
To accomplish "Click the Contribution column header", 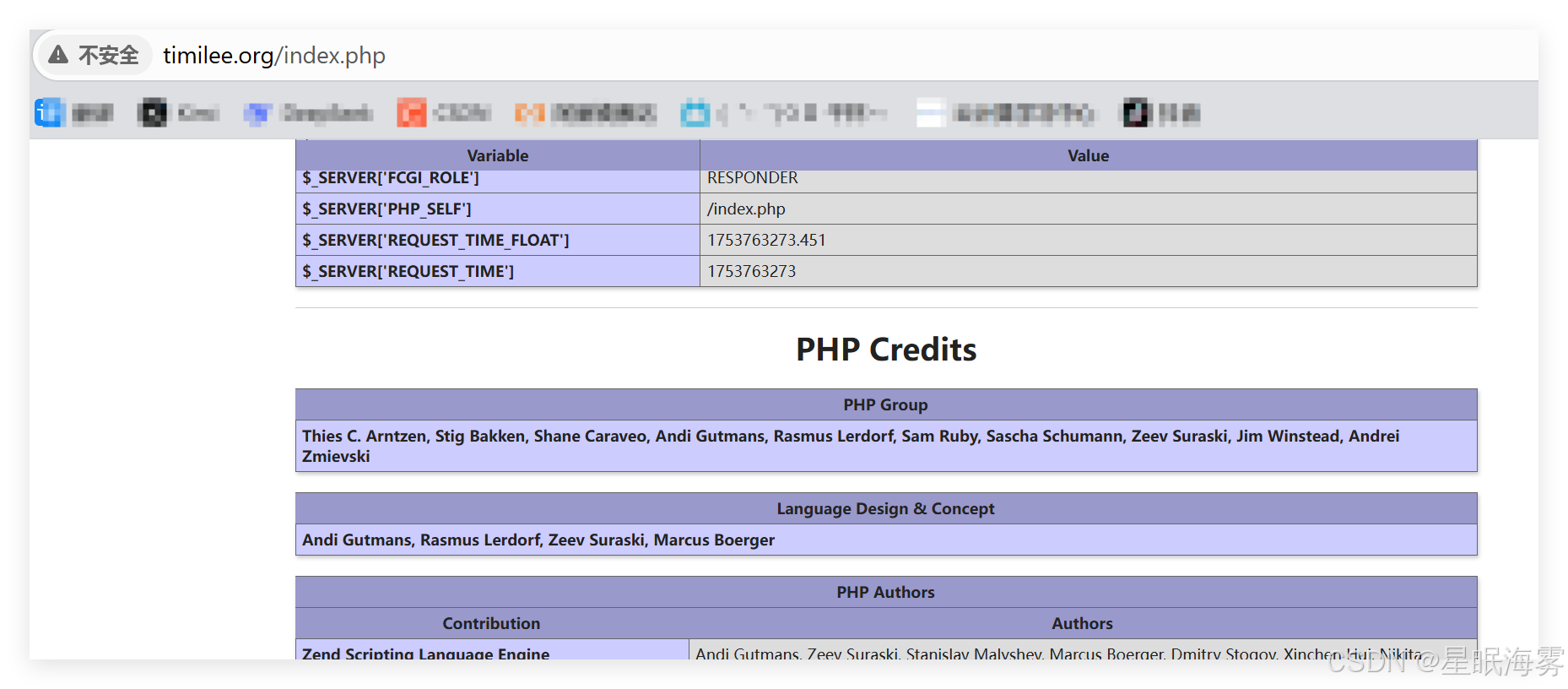I will tap(492, 623).
